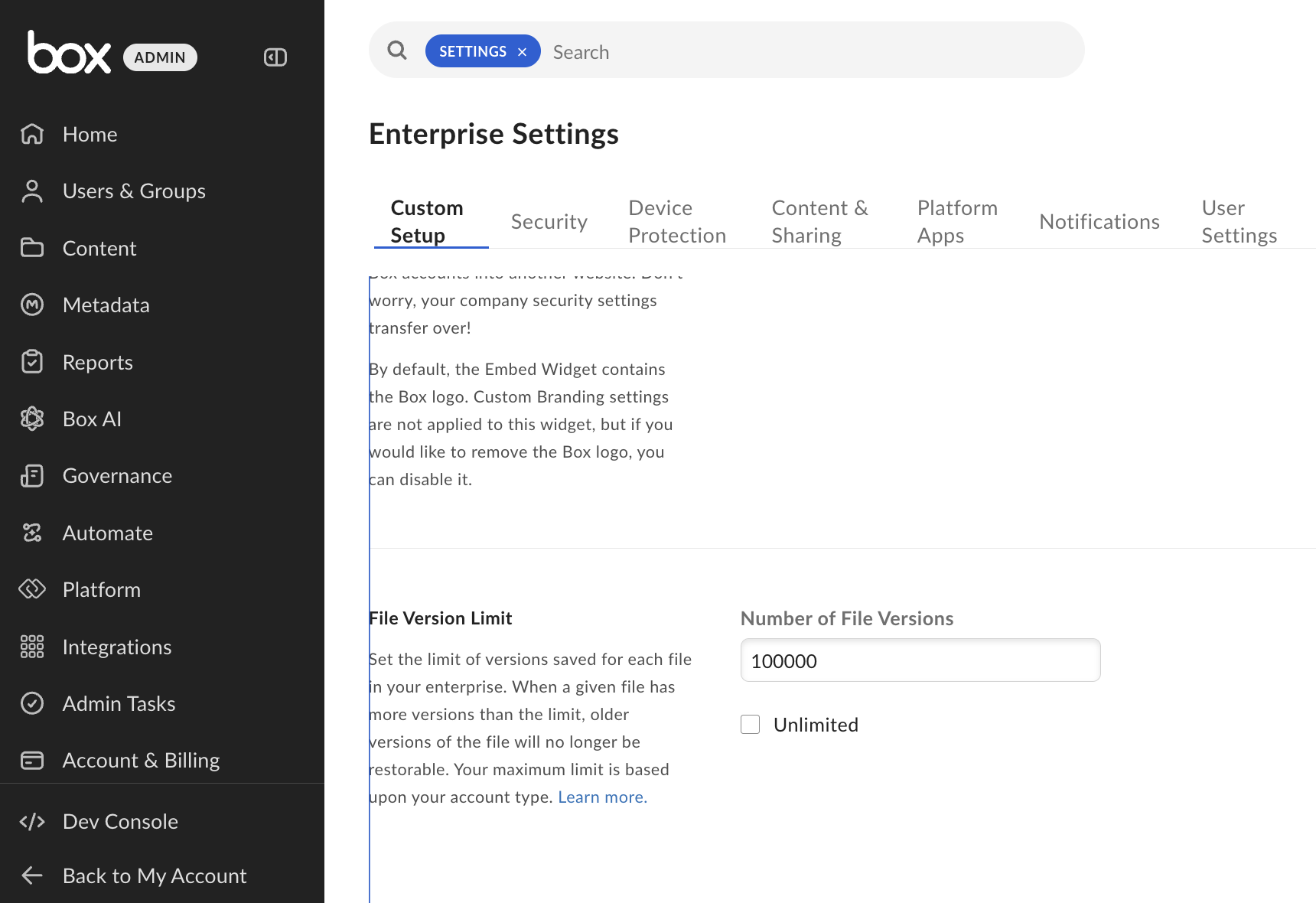Image resolution: width=1316 pixels, height=903 pixels.
Task: Click the Back to My Account arrow icon
Action: (x=32, y=875)
